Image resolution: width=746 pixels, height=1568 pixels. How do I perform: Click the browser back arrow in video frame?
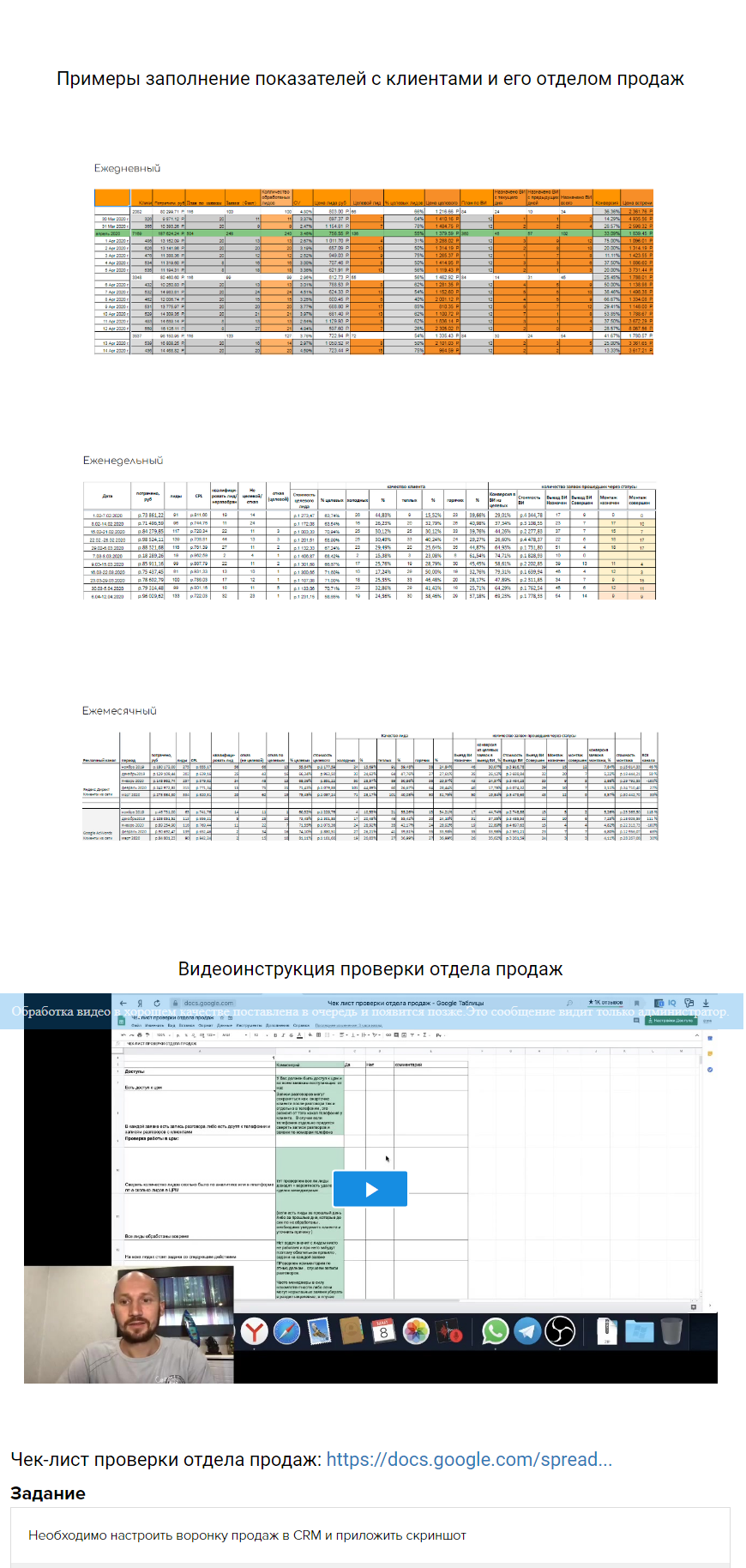point(123,1002)
